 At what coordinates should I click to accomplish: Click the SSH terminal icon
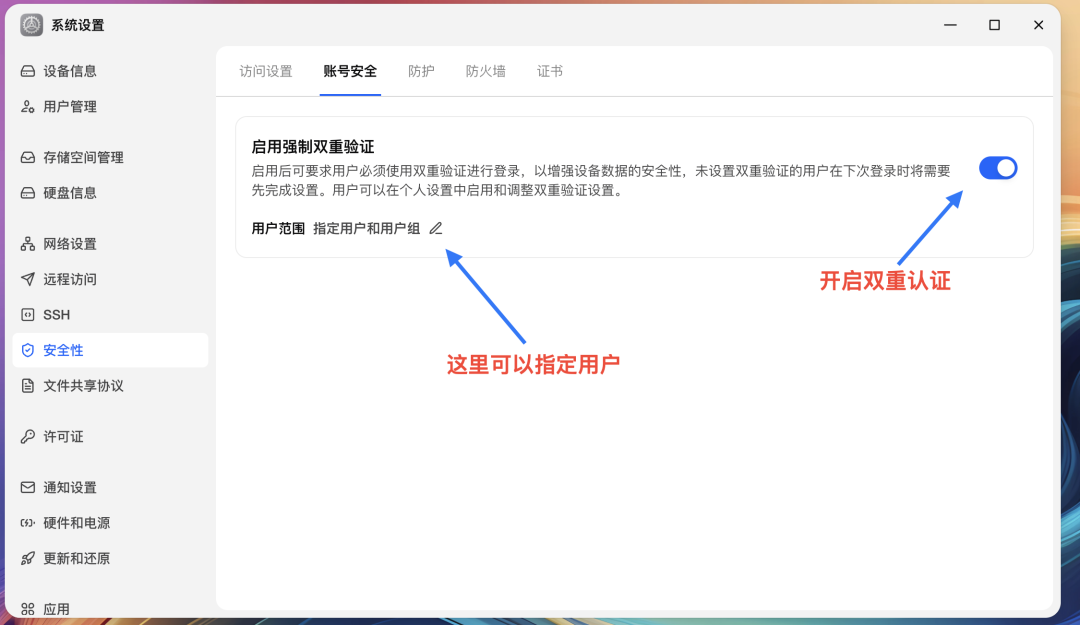pyautogui.click(x=28, y=315)
